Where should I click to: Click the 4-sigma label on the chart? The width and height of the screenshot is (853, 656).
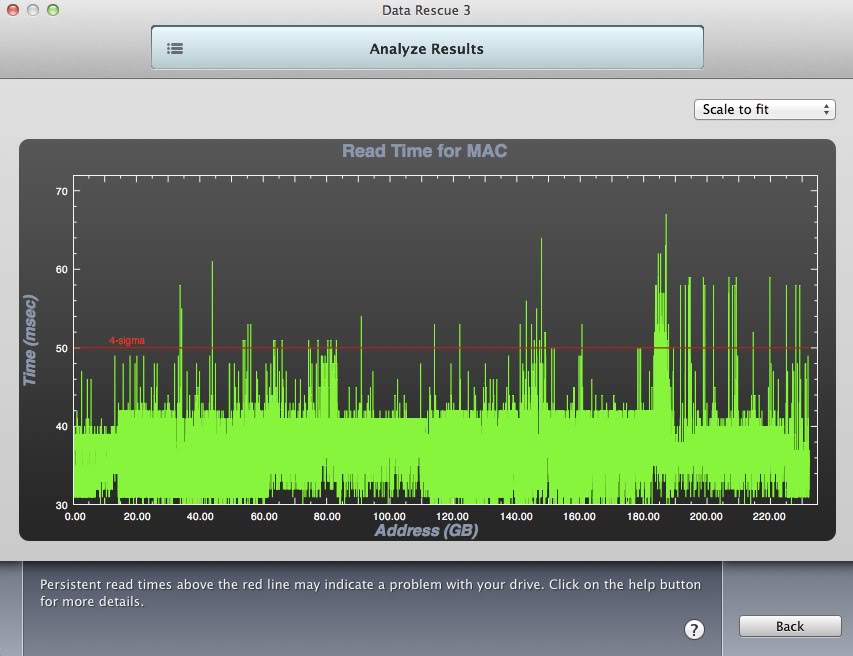[127, 341]
